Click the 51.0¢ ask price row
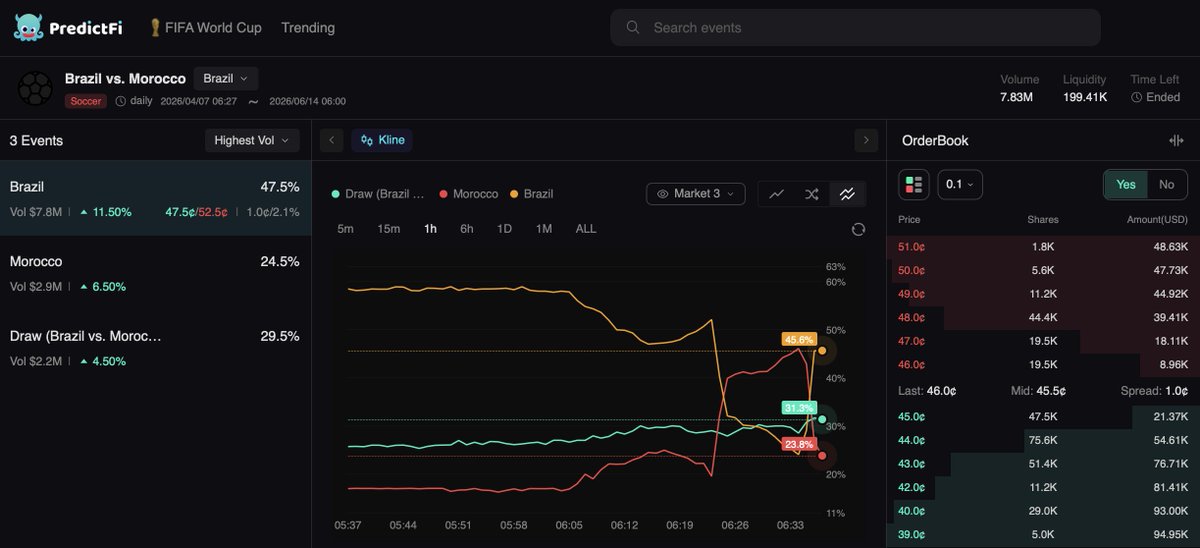 (x=1043, y=247)
